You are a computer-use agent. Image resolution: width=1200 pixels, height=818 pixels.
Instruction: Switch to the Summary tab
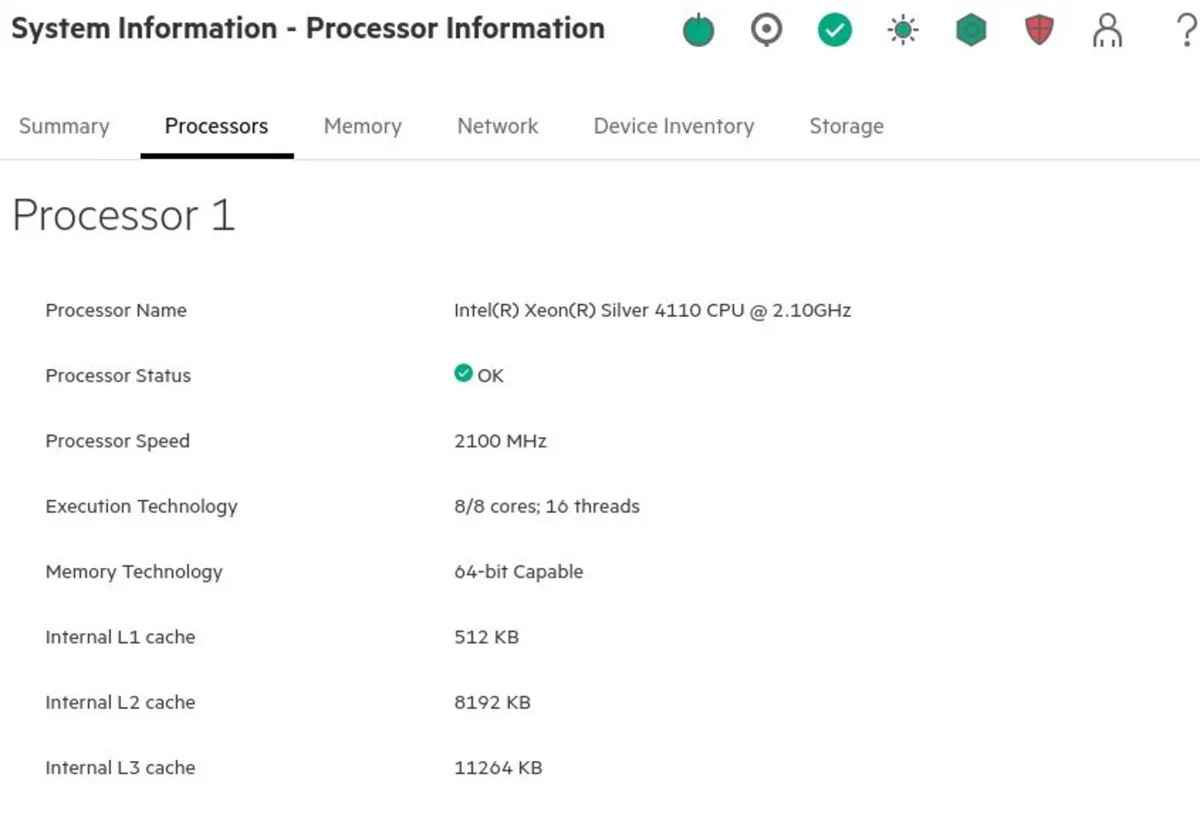point(63,126)
